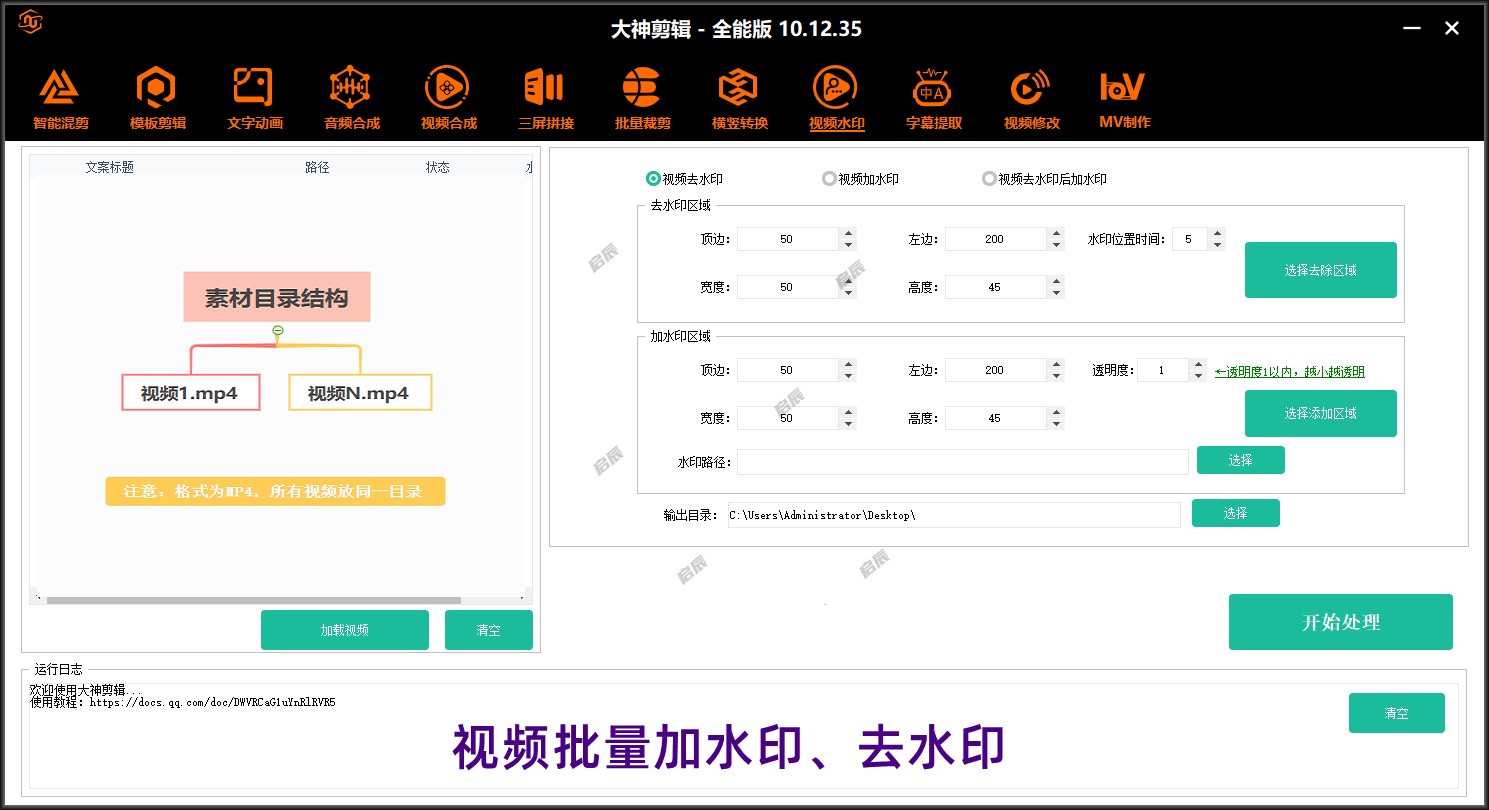Decrease 去水印区域 宽度 value with down arrow

tap(848, 293)
